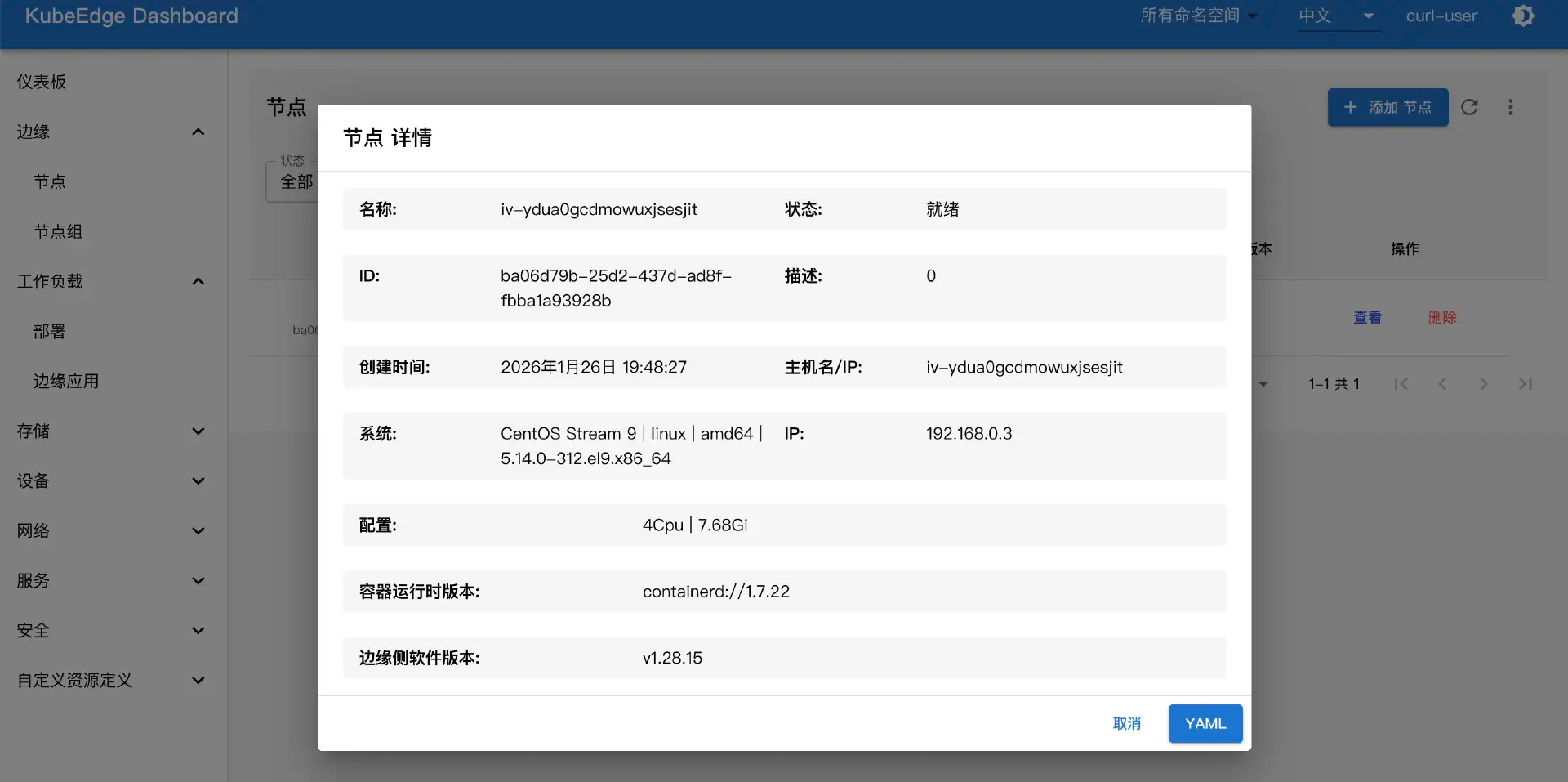
Task: Click the containerd://1.7.22 runtime version
Action: 716,591
